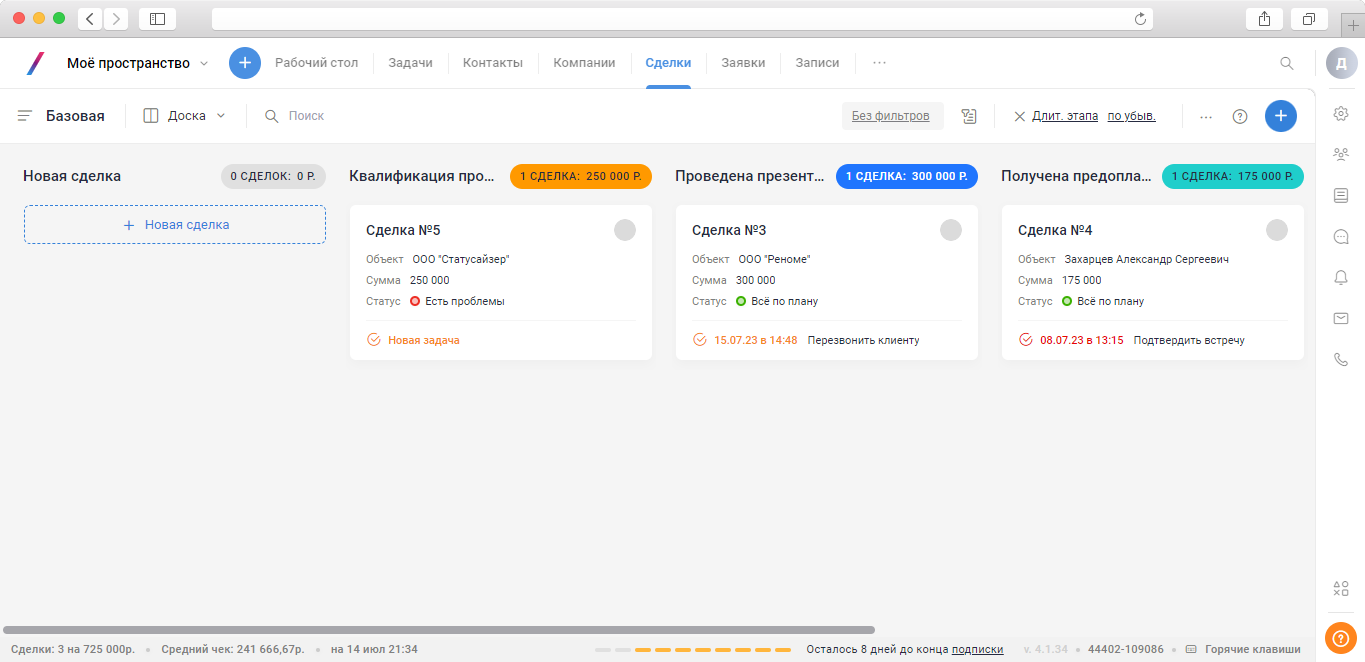
Task: Open settings gear in right sidebar
Action: point(1341,114)
